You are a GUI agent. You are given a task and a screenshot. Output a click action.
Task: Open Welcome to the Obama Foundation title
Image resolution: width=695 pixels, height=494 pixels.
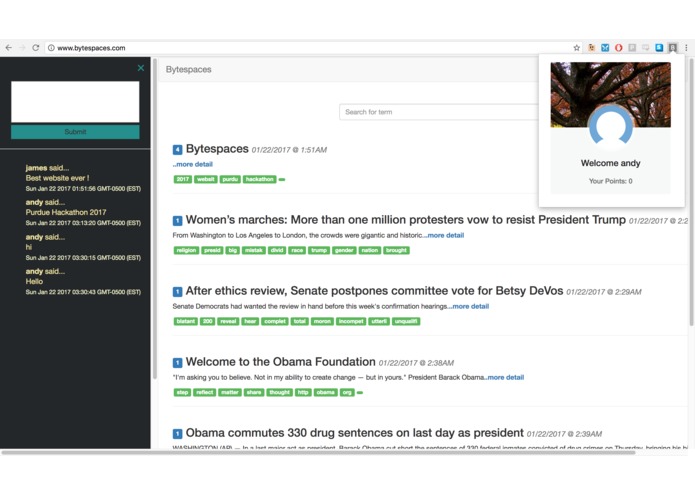point(281,362)
